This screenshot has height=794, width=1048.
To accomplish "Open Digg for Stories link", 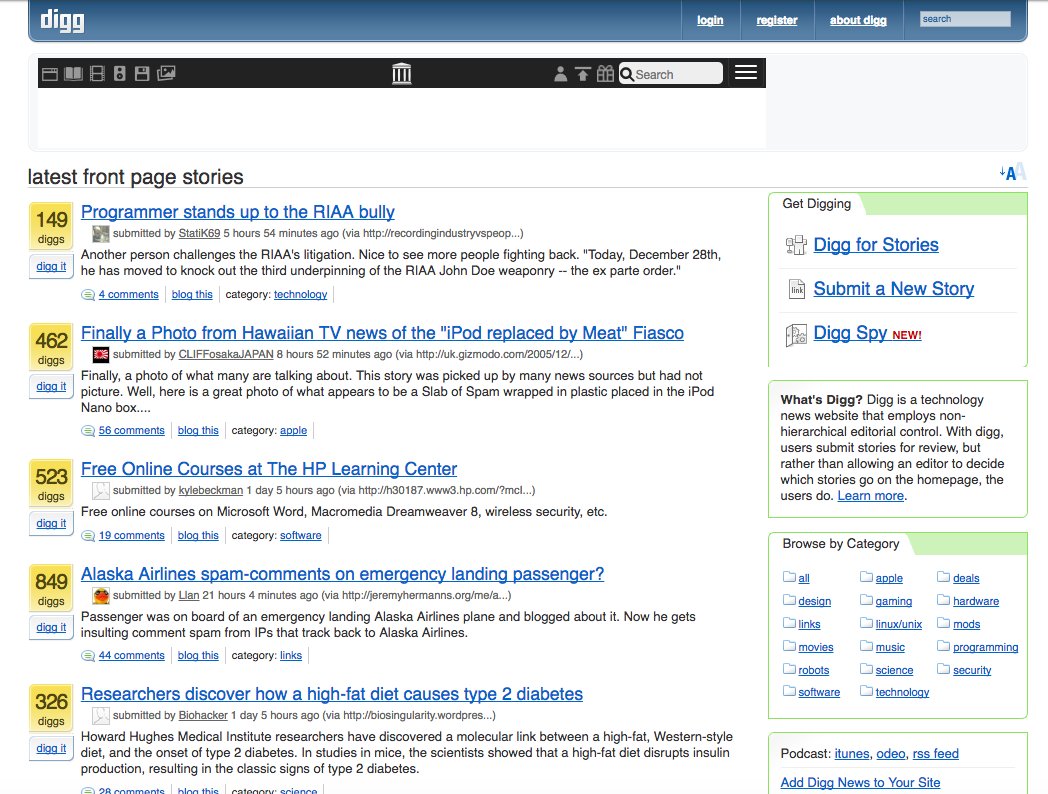I will point(876,245).
